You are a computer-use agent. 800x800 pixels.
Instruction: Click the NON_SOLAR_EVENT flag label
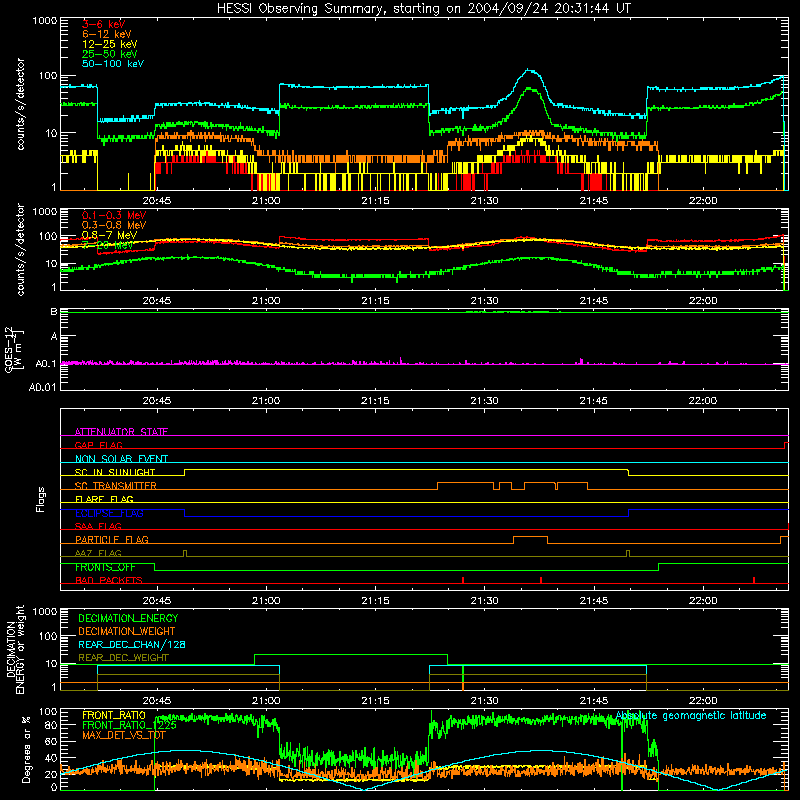click(x=121, y=459)
